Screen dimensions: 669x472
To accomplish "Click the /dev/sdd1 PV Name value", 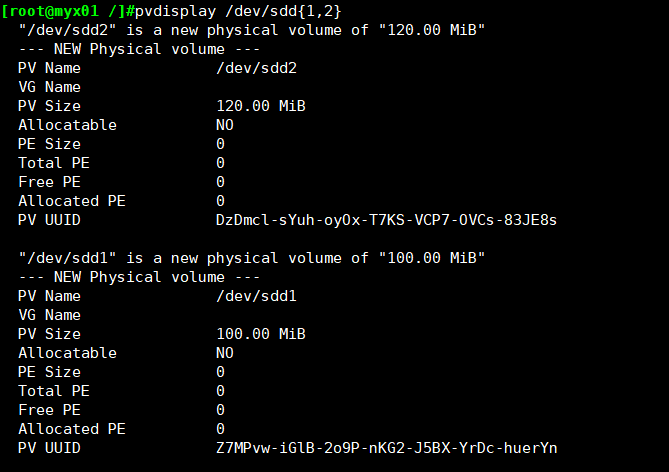I will coord(256,296).
